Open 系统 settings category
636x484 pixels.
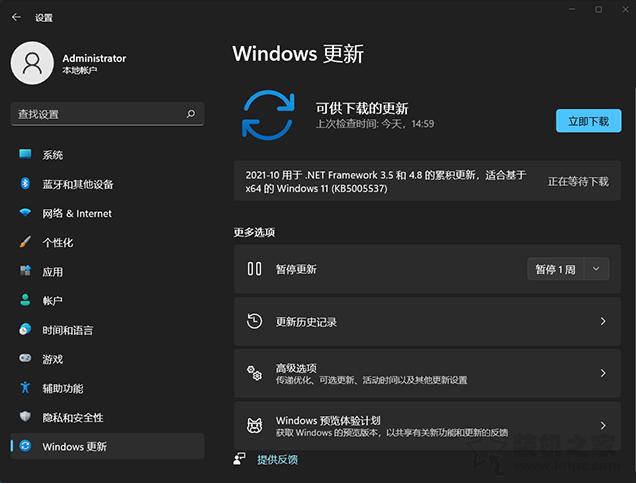click(x=107, y=155)
